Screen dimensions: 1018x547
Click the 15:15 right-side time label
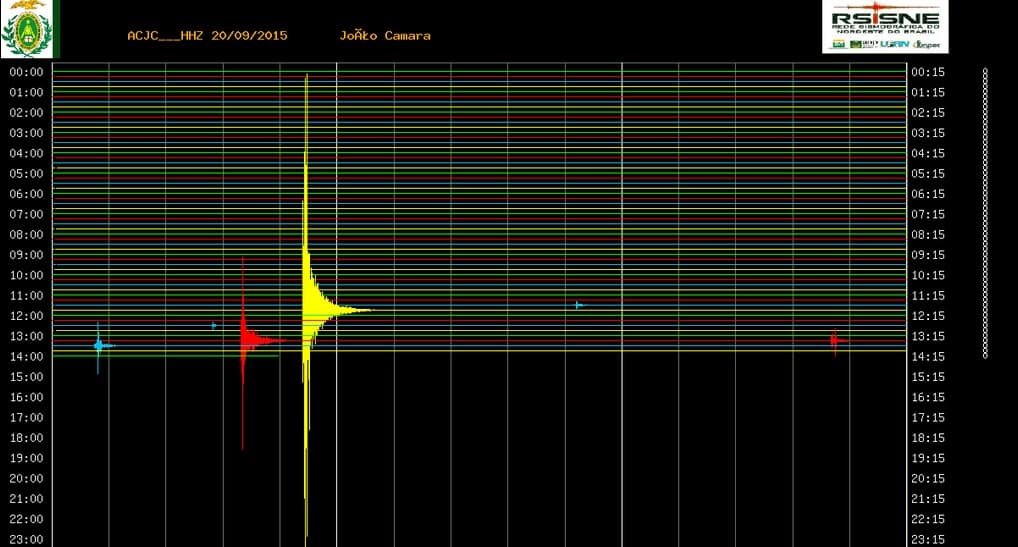coord(928,377)
